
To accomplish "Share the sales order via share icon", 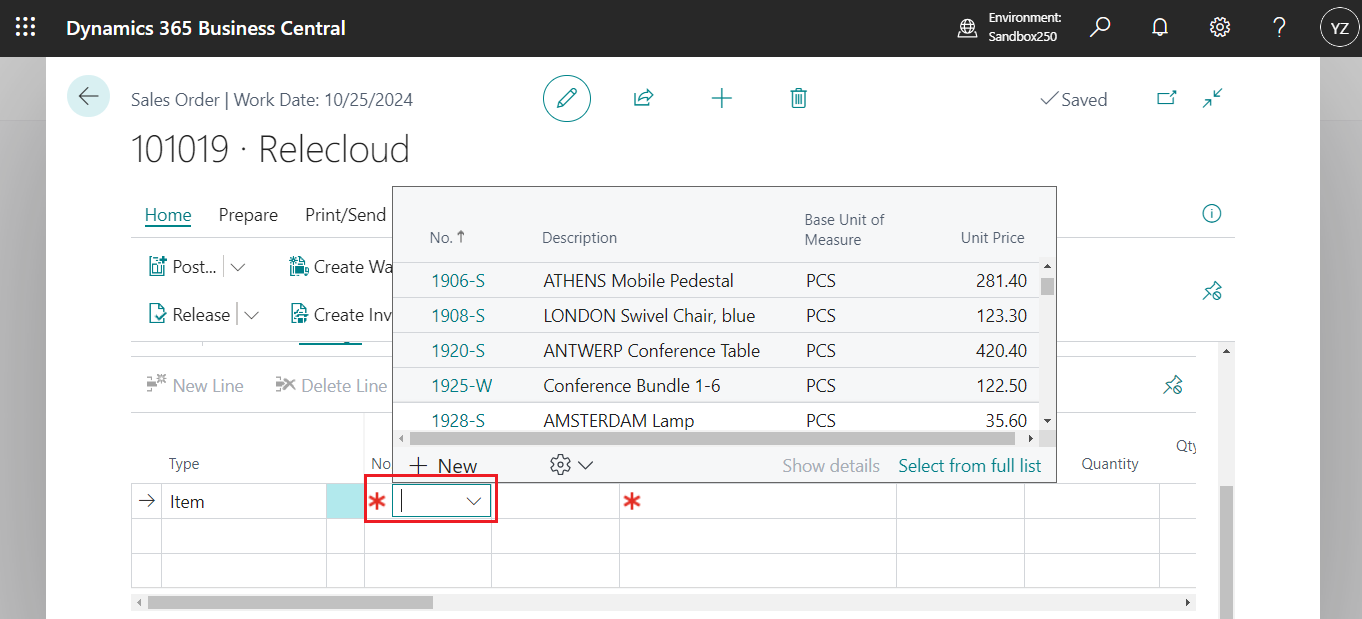I will click(643, 97).
